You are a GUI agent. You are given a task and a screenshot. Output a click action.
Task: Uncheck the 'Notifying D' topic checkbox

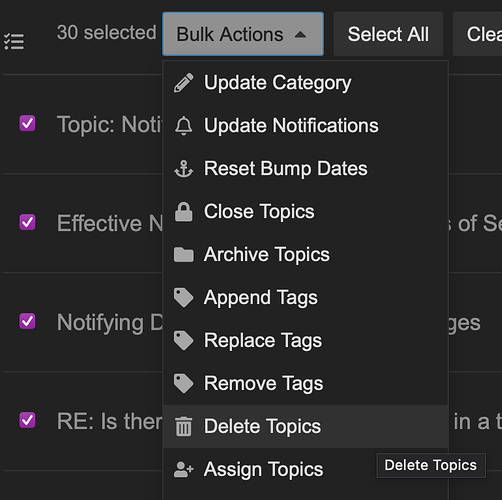tap(27, 321)
